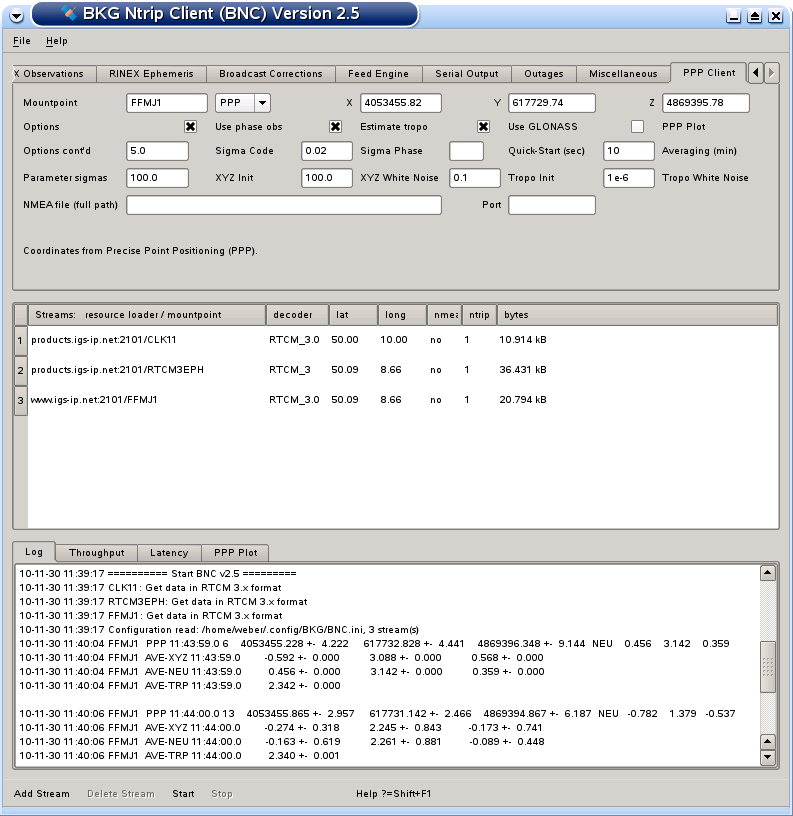The image size is (793, 816).
Task: Toggle the Use phase obs checkbox
Action: point(190,127)
